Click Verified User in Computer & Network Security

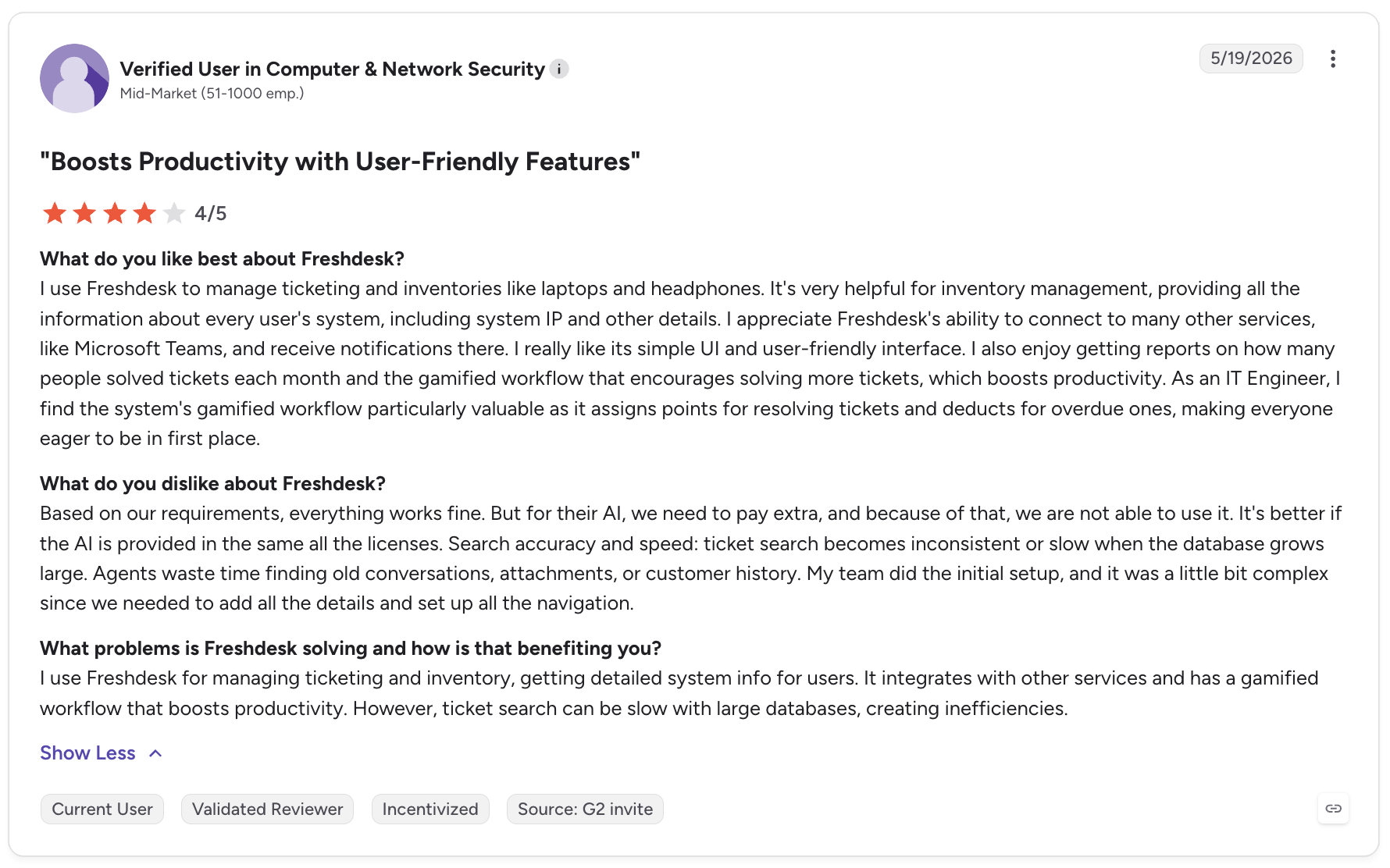(x=333, y=69)
